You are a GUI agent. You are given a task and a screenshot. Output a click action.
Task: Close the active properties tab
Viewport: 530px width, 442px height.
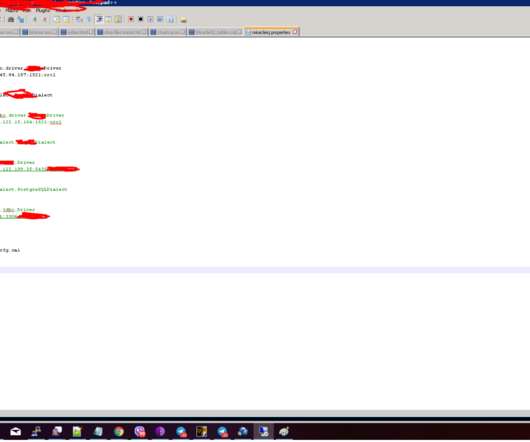click(x=295, y=32)
